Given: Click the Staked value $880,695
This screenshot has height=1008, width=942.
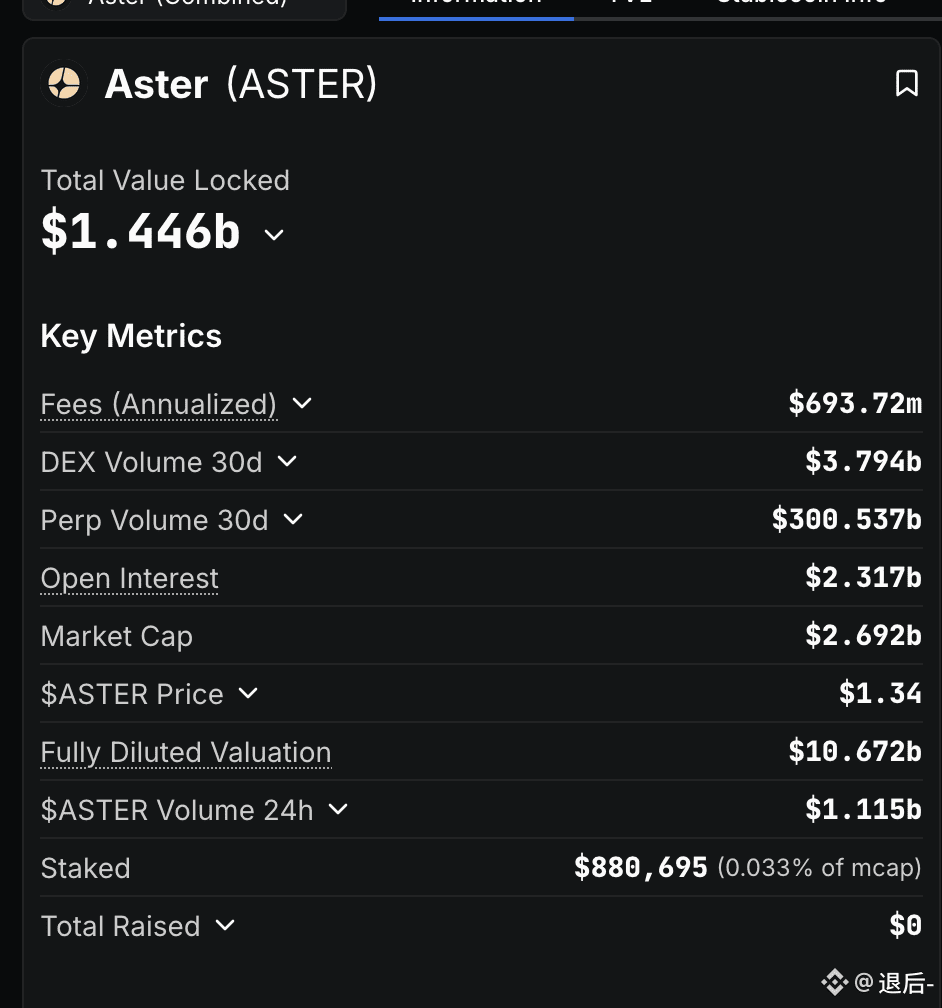Looking at the screenshot, I should 640,867.
